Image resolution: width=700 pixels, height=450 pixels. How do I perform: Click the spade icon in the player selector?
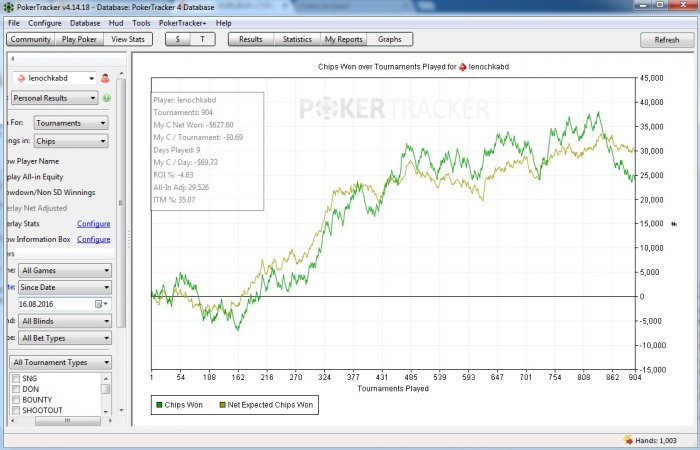coord(21,78)
